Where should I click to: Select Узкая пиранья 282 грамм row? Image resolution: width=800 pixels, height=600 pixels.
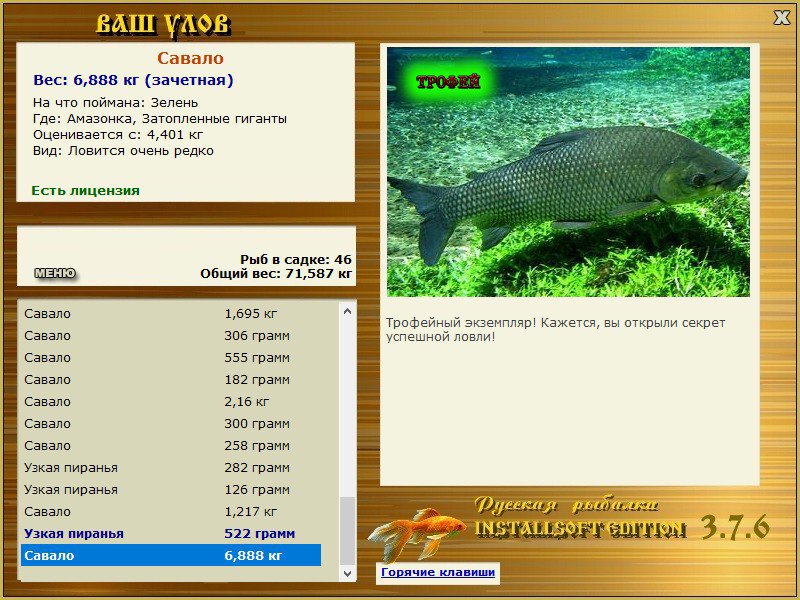tap(171, 467)
